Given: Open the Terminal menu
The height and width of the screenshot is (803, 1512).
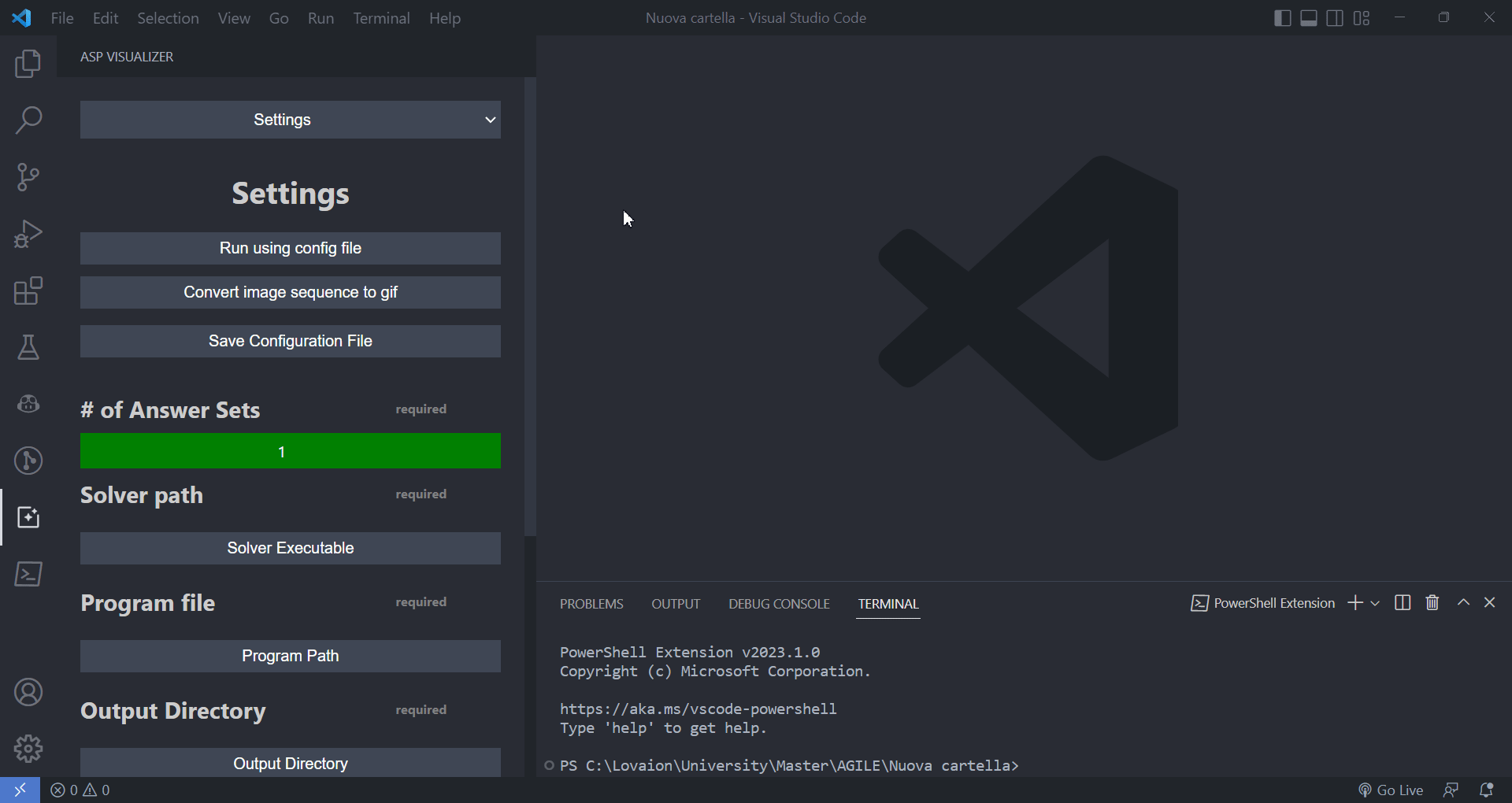Looking at the screenshot, I should coord(381,18).
